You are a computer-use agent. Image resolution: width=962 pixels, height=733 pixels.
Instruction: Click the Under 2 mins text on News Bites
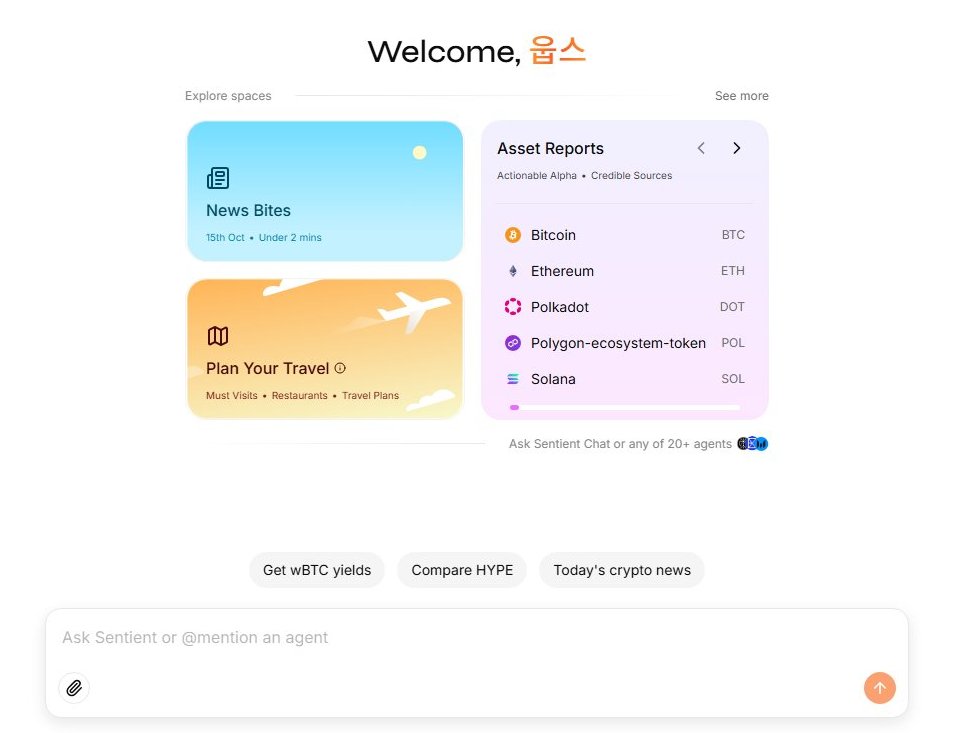coord(290,237)
